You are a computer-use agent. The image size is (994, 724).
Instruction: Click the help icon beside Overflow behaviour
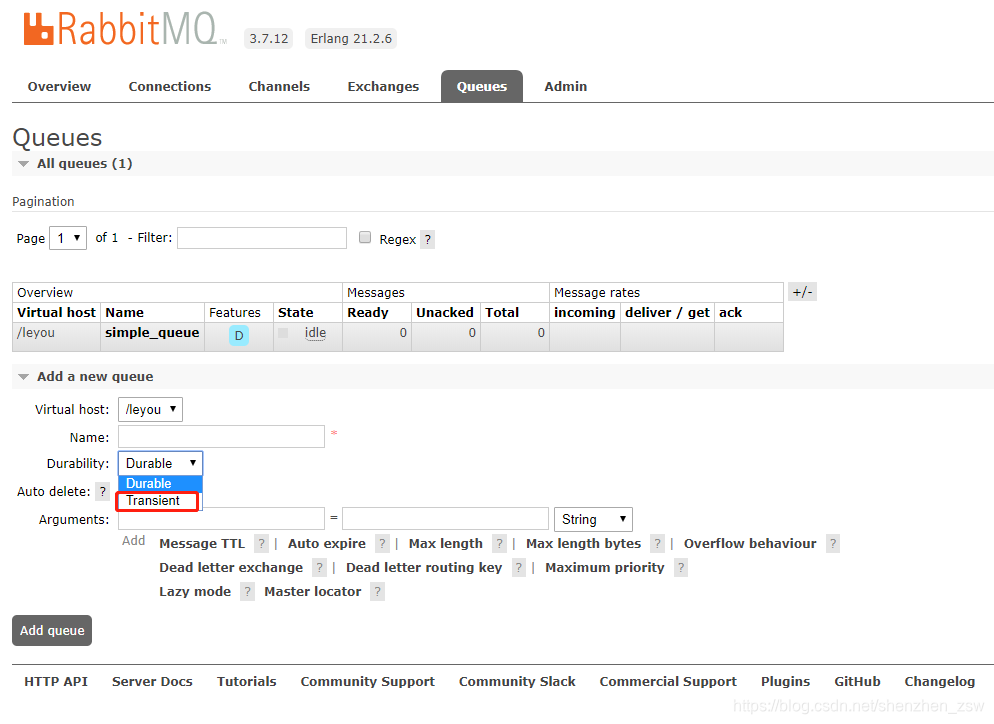click(x=833, y=543)
